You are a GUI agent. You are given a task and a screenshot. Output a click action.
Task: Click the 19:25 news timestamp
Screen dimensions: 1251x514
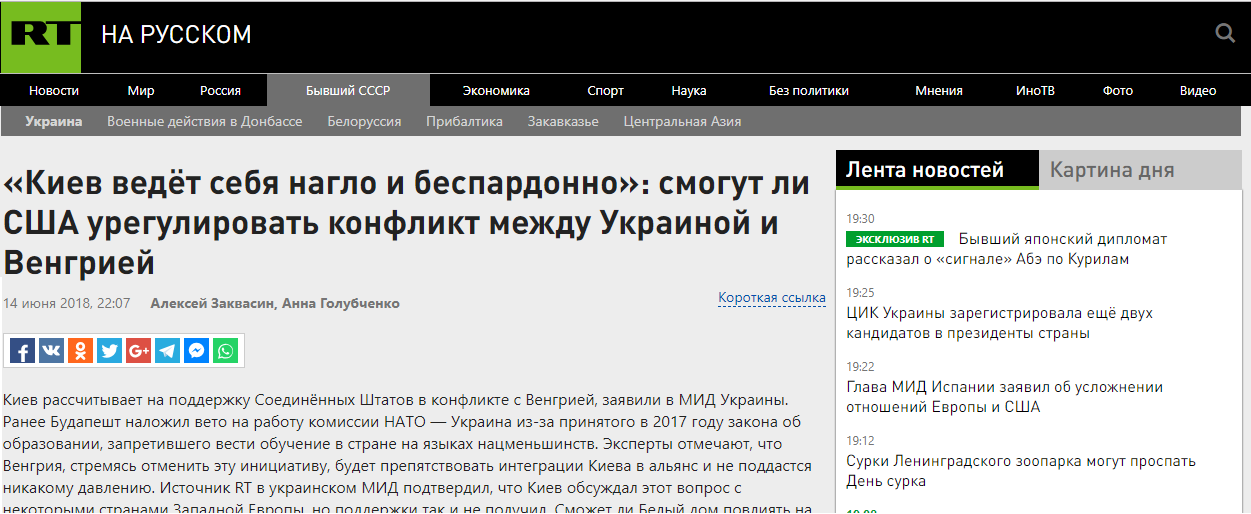[x=860, y=292]
